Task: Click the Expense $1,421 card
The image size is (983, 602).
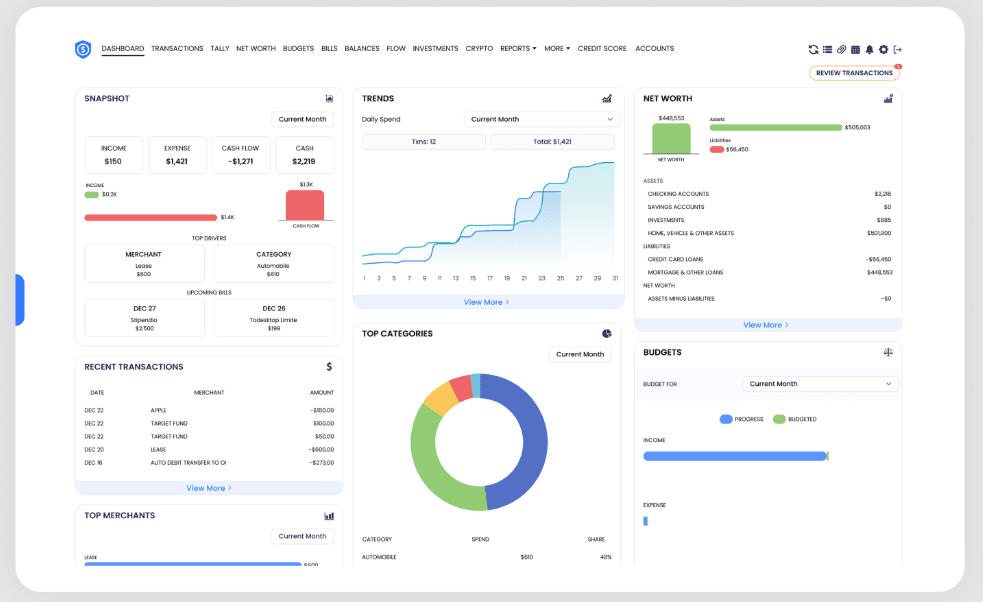Action: coord(177,155)
